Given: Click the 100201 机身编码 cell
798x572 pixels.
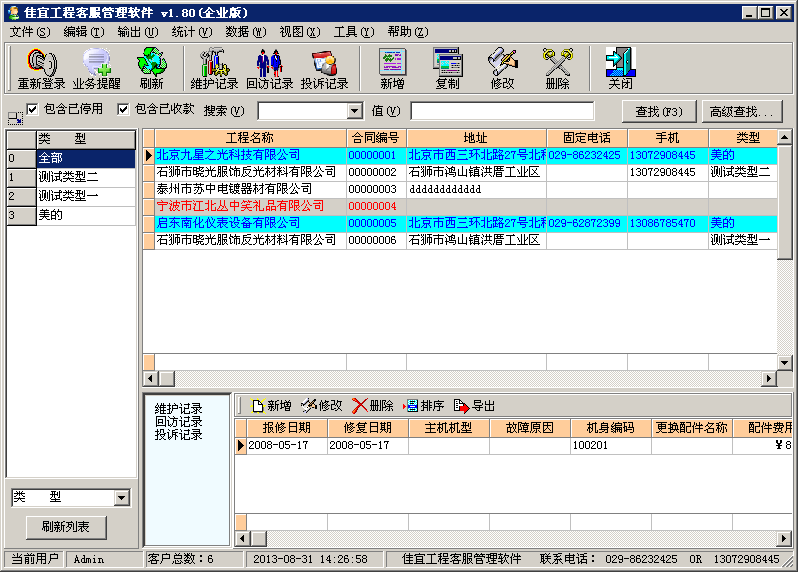Looking at the screenshot, I should (x=610, y=445).
